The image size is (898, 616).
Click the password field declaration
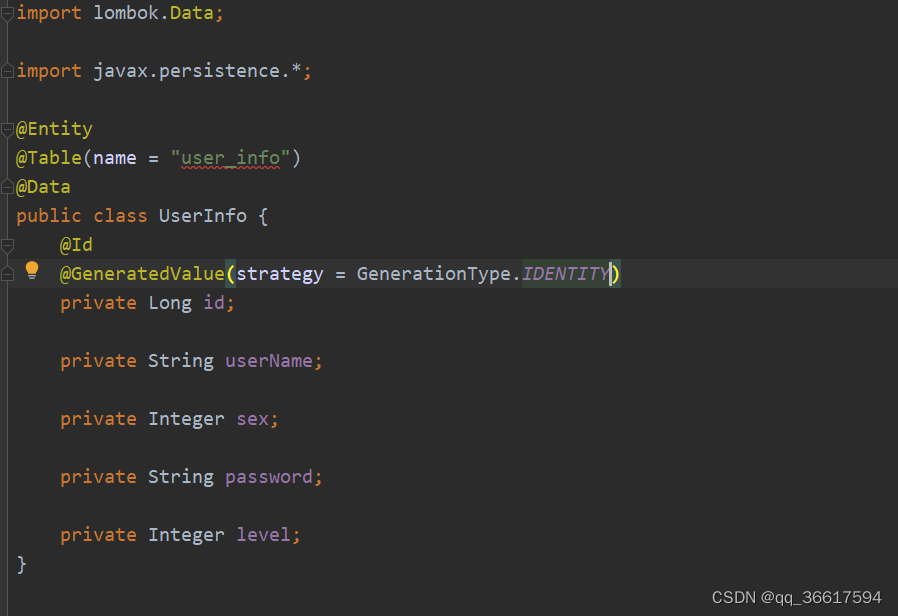(272, 476)
